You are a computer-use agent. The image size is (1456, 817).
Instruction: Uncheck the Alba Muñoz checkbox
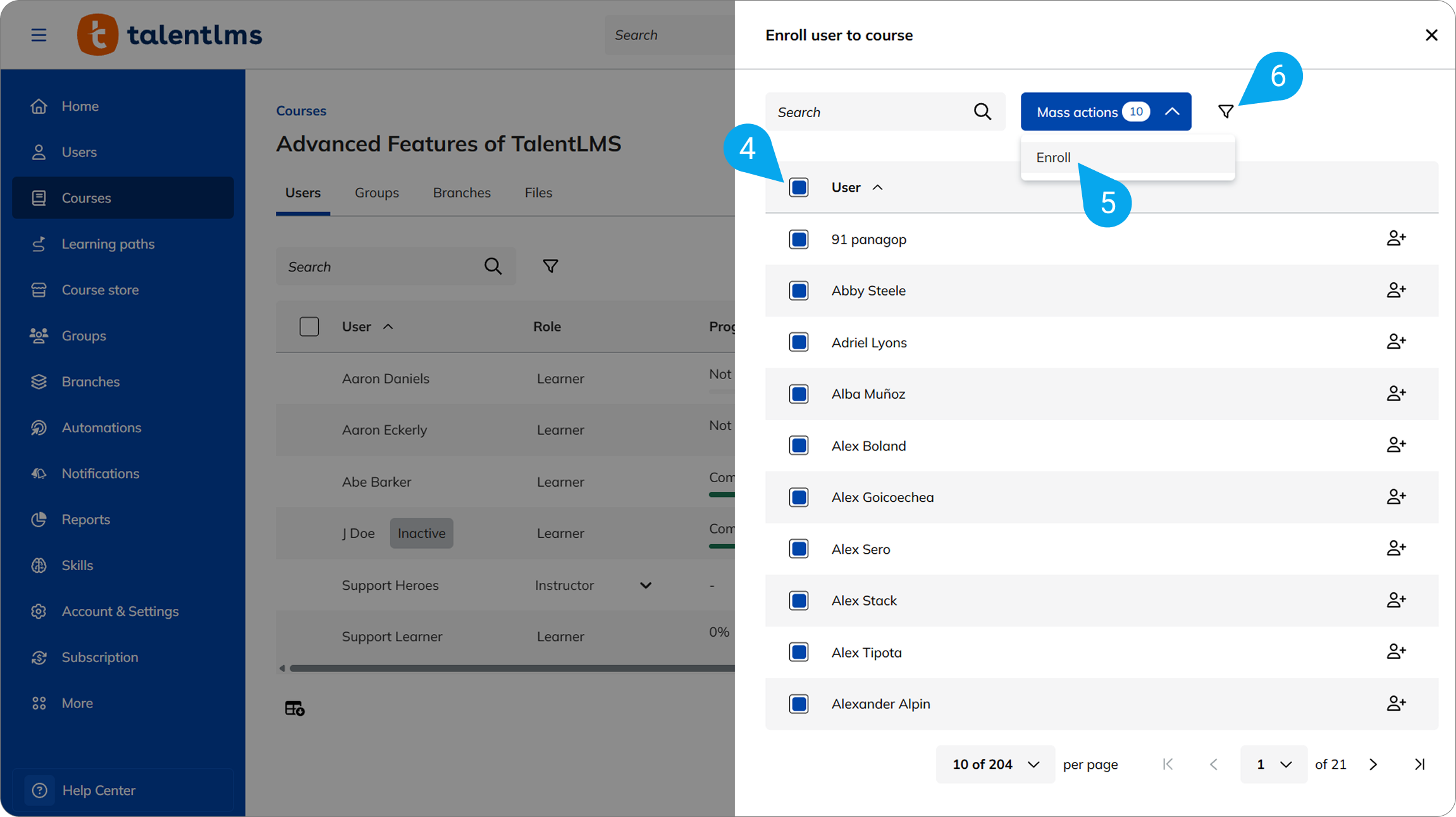click(799, 394)
